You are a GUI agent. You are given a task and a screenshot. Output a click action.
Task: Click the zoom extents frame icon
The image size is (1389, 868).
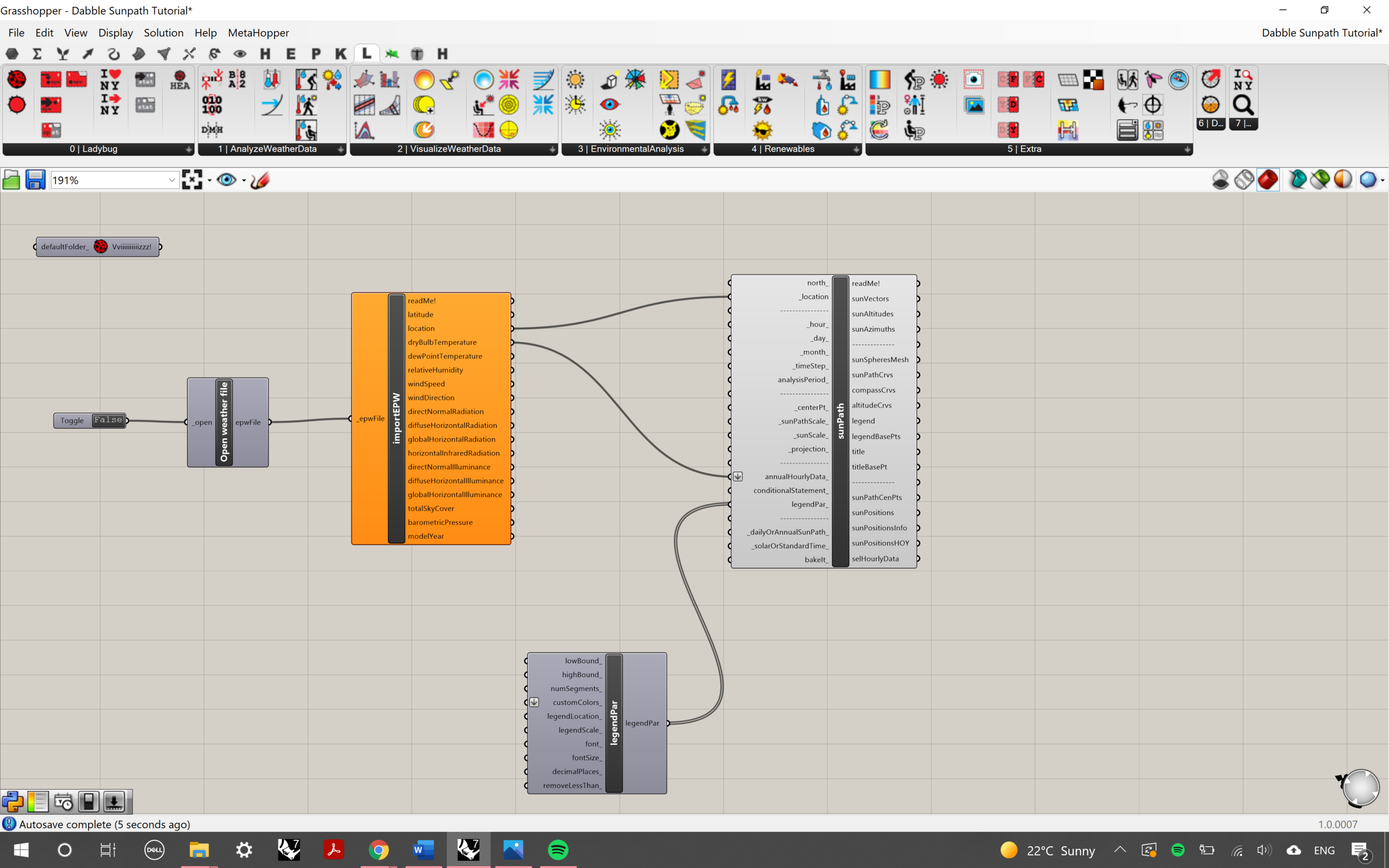(x=192, y=180)
